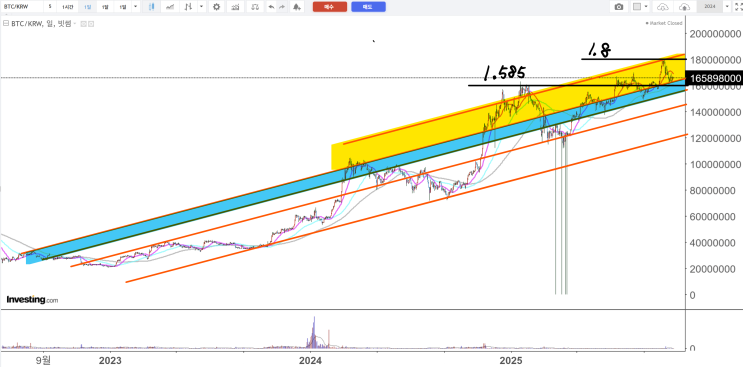Click the blue sell button
The image size is (743, 367).
click(x=368, y=7)
